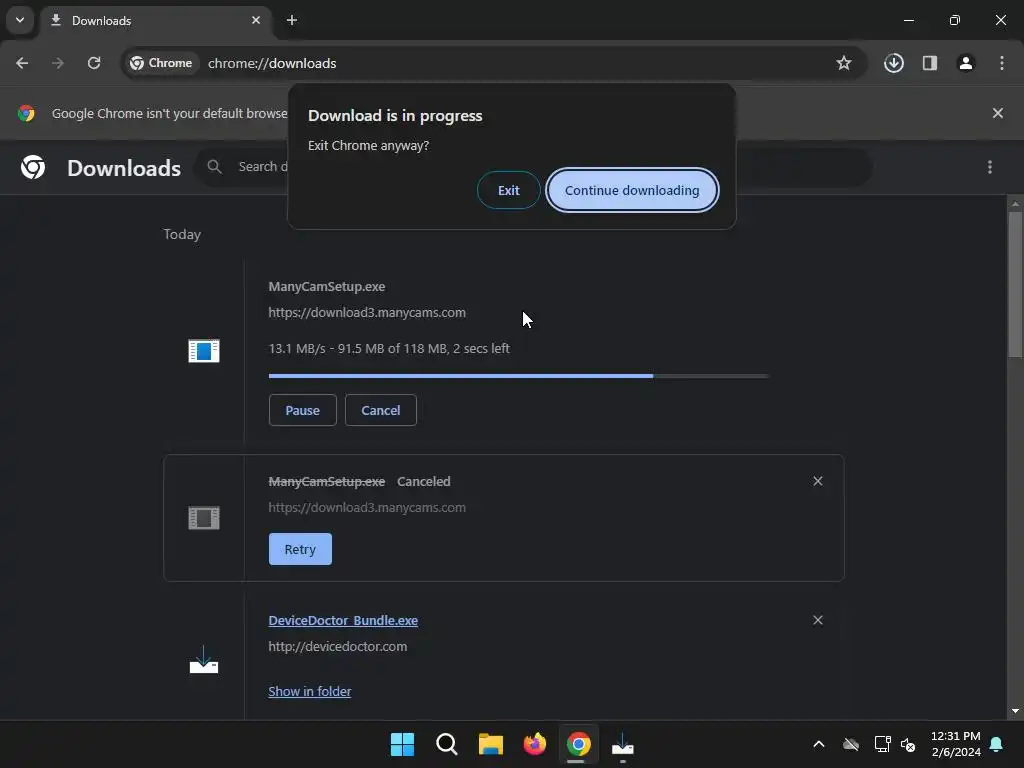Open the Chrome downloads bubble icon
The width and height of the screenshot is (1024, 768).
[893, 63]
